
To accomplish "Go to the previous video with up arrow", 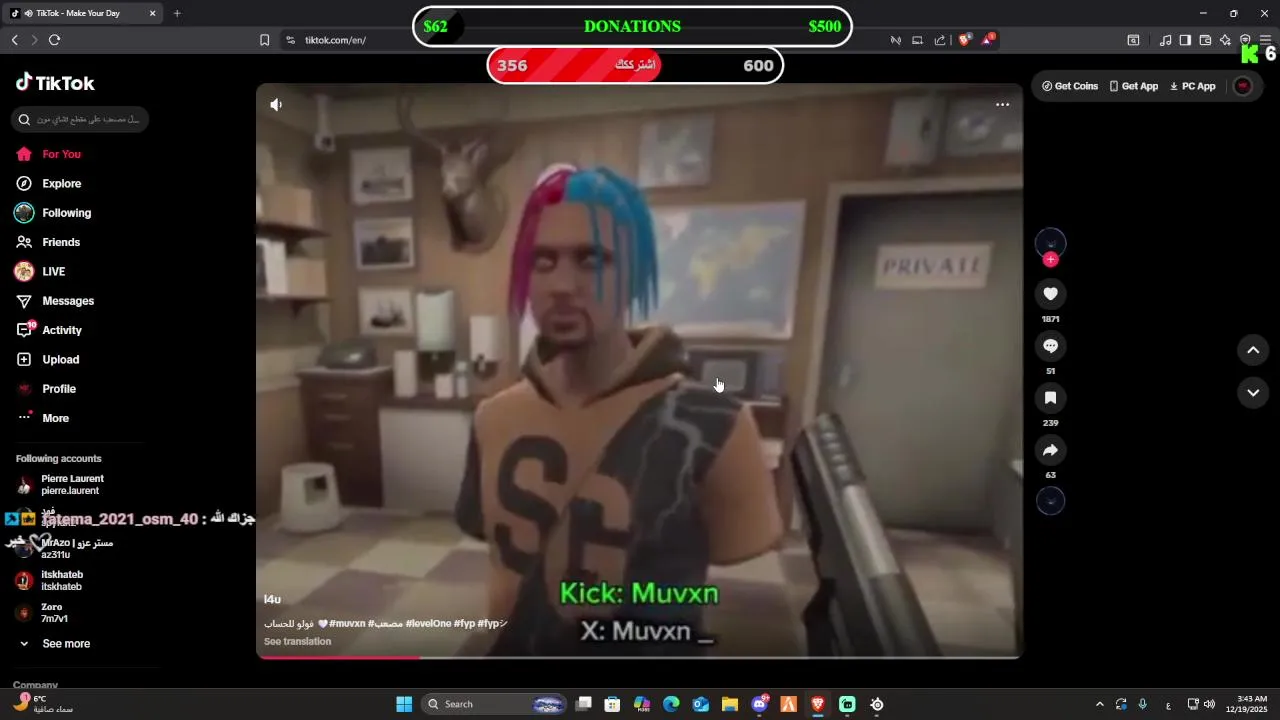I will point(1253,350).
